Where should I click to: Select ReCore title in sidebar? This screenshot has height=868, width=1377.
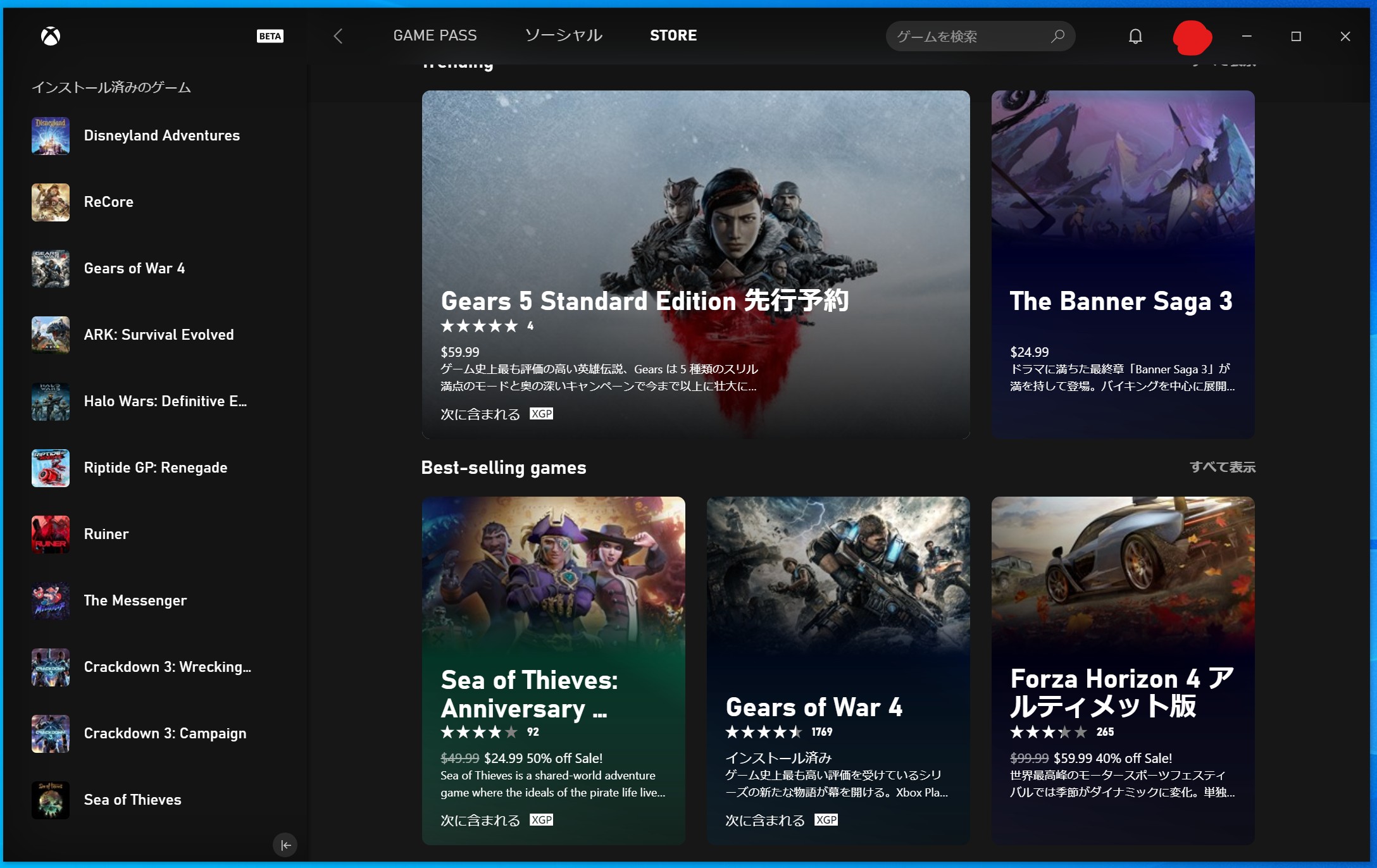click(x=109, y=202)
